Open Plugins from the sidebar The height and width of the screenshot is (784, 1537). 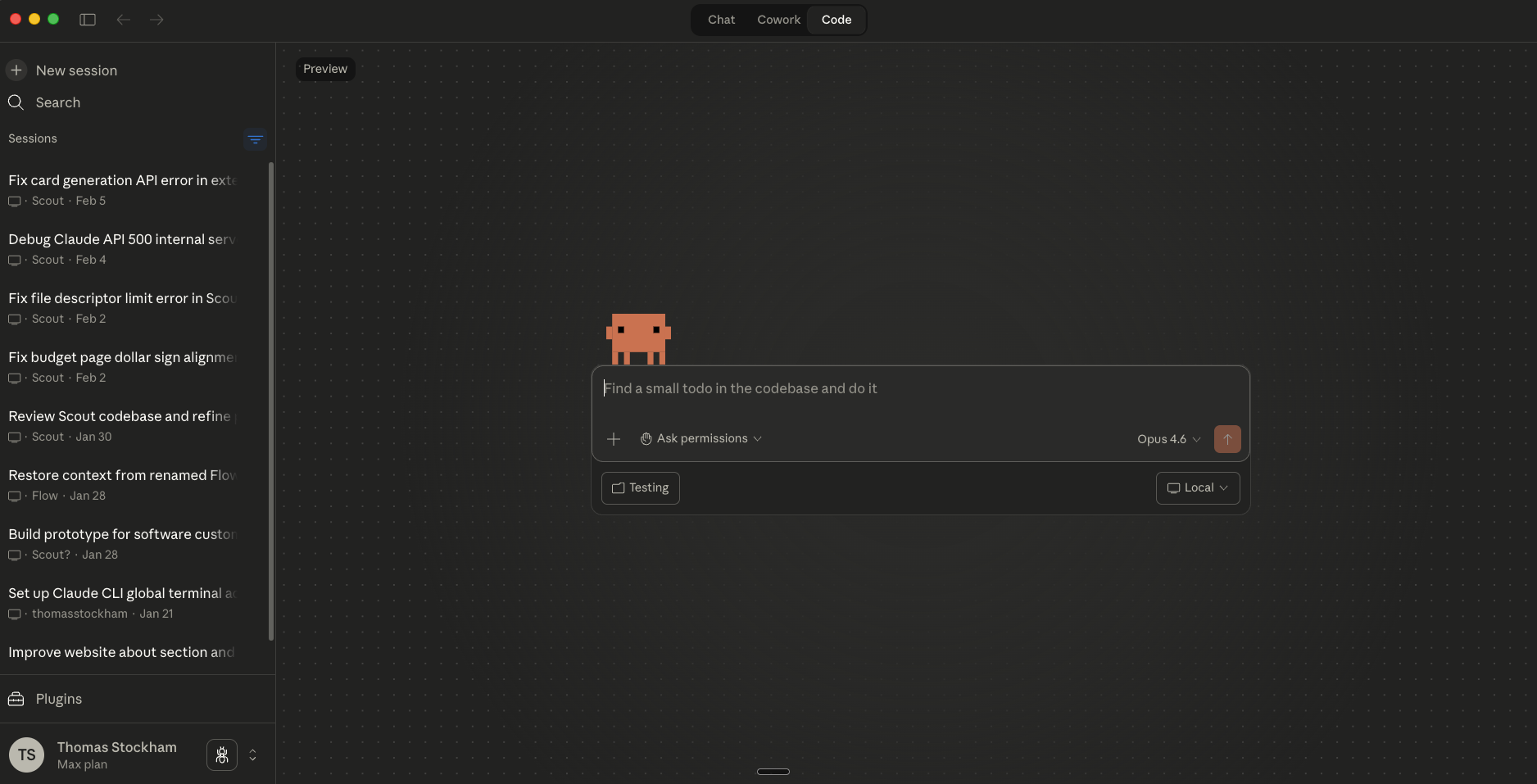pyautogui.click(x=58, y=699)
